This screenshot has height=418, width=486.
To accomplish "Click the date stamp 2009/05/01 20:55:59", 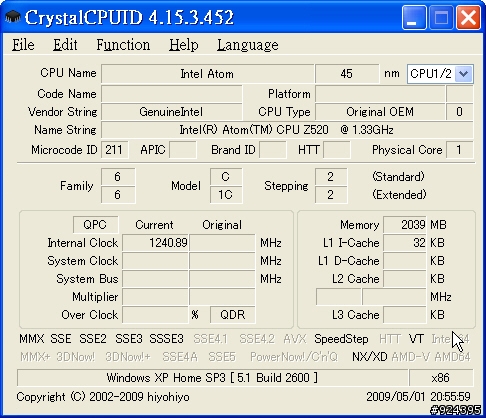I will [x=418, y=397].
